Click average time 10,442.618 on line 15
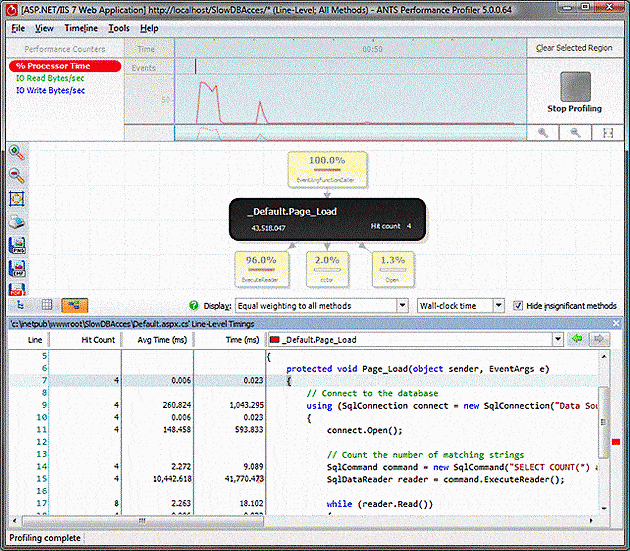Screen dimensions: 630x551 pos(172,479)
